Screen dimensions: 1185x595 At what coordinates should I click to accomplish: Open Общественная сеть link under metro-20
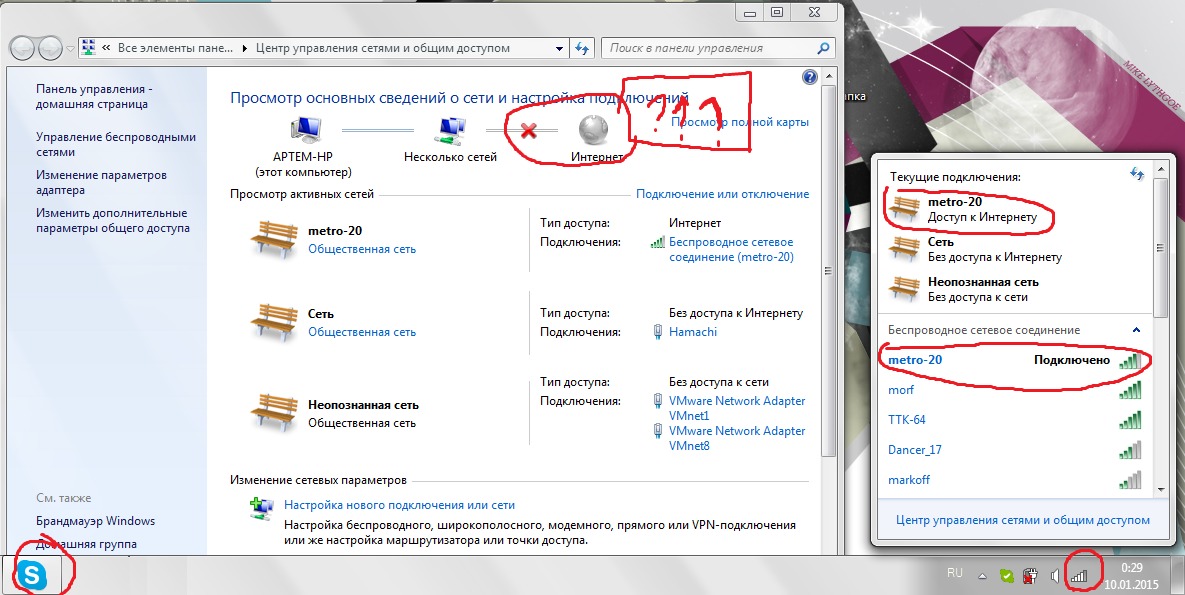tap(362, 249)
